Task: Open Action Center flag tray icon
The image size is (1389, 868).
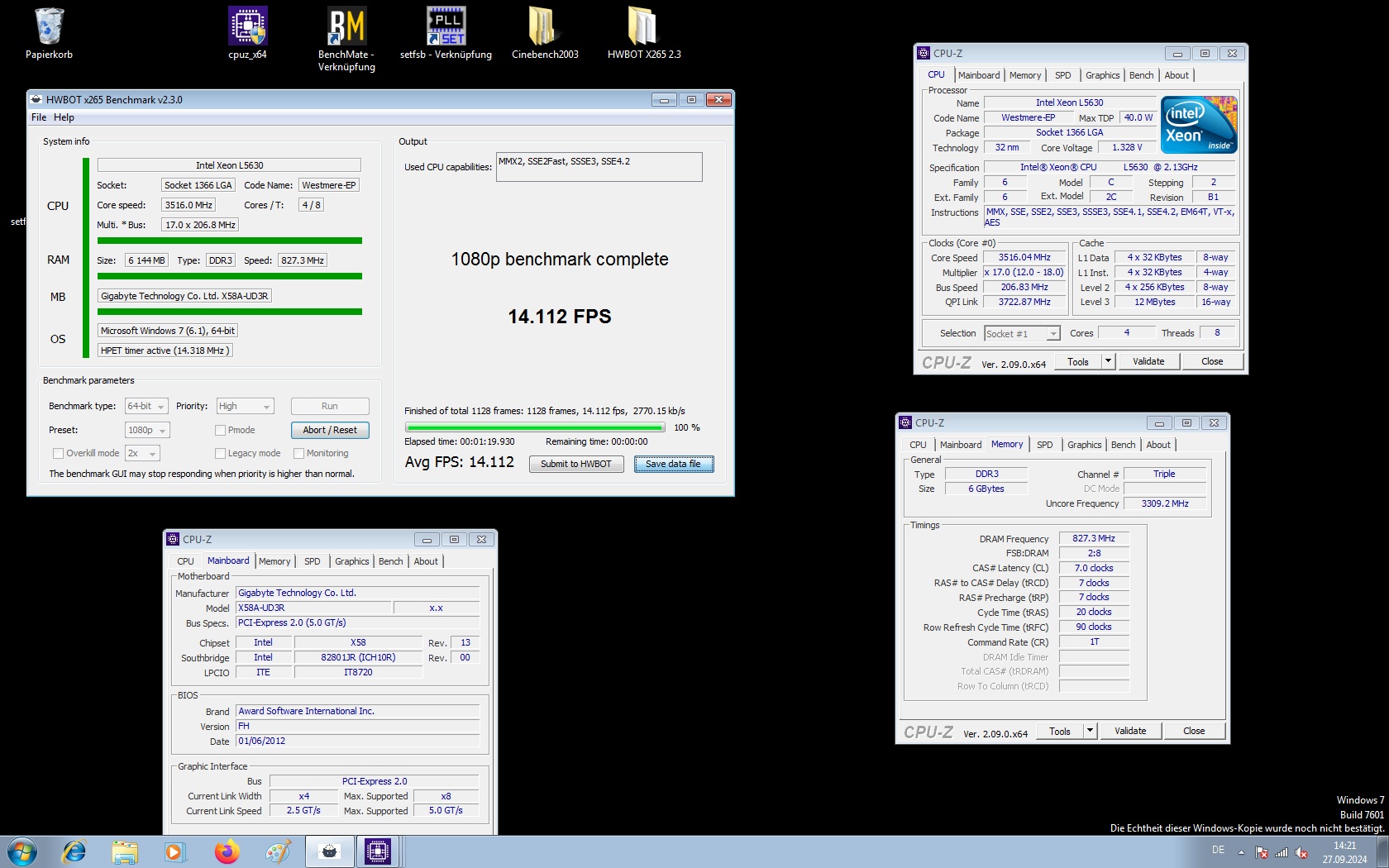Action: tap(1262, 852)
